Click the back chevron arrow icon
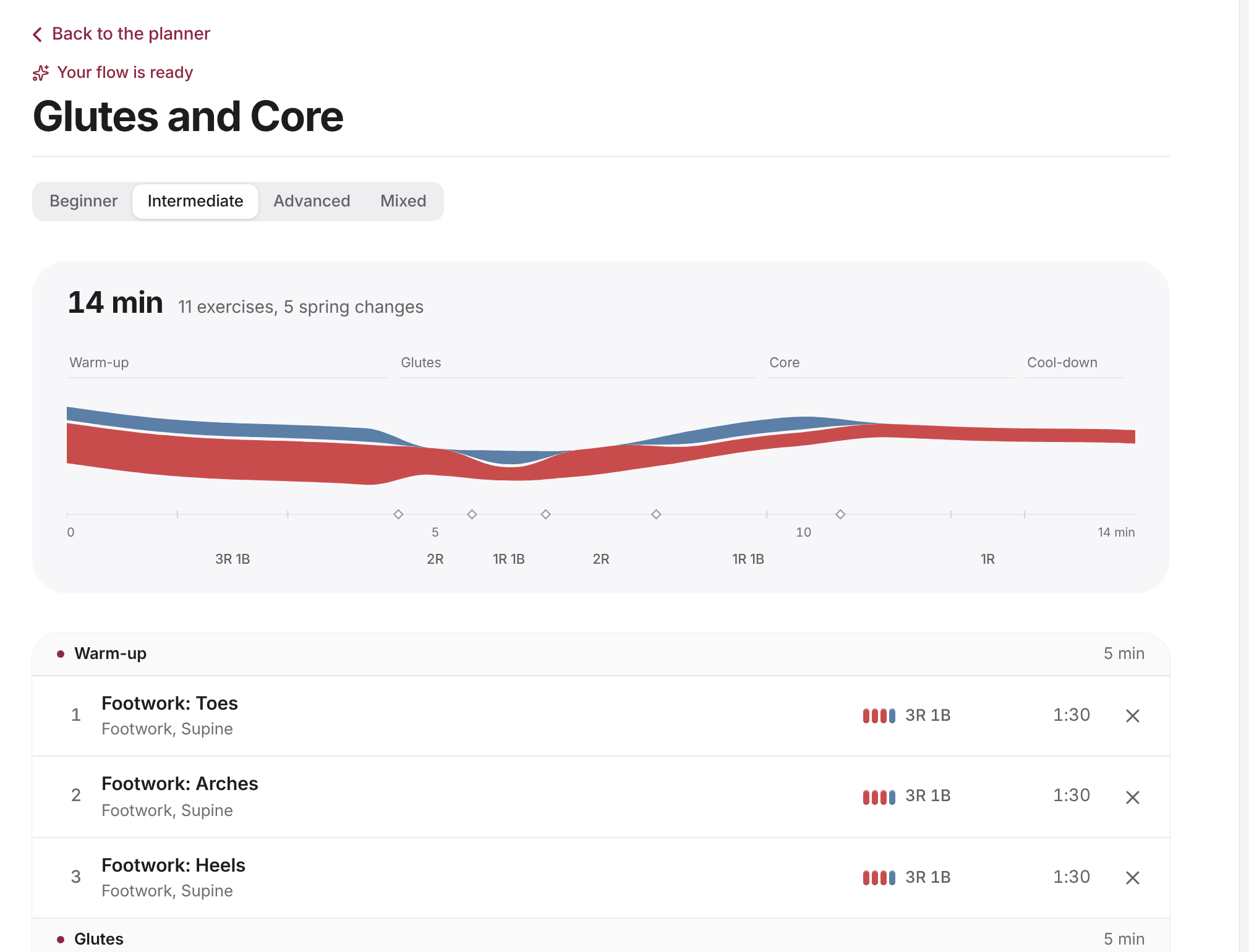 (38, 34)
